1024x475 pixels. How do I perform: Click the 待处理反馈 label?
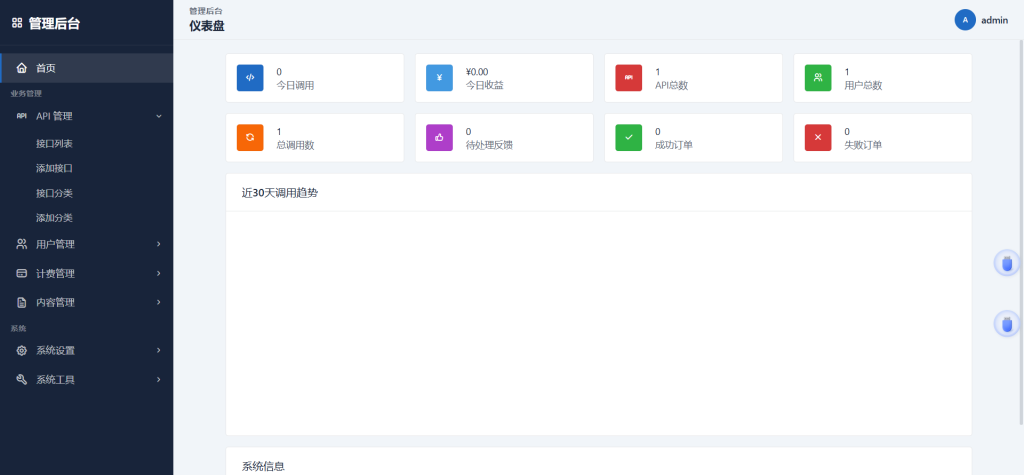[489, 145]
